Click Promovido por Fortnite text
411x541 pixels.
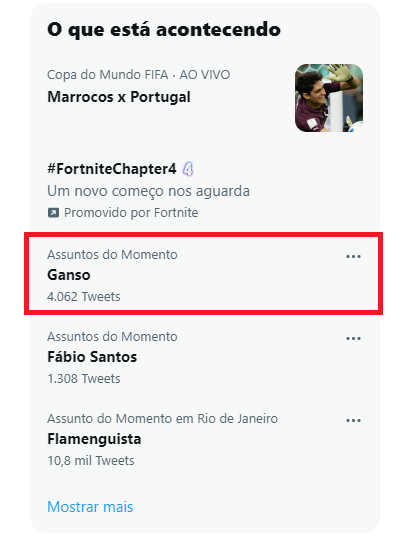[x=131, y=213]
